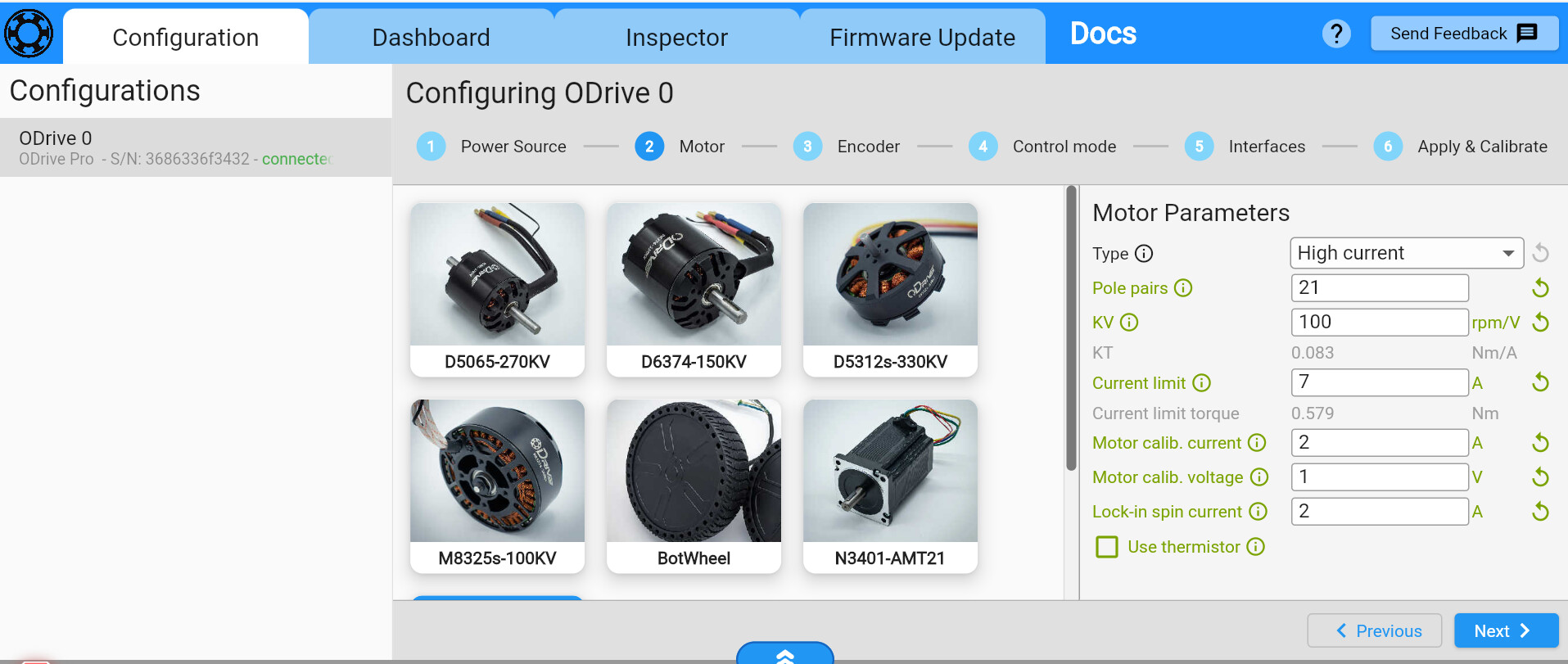The image size is (1568, 664).
Task: Go to step 6 Apply & Calibrate
Action: 1461,147
